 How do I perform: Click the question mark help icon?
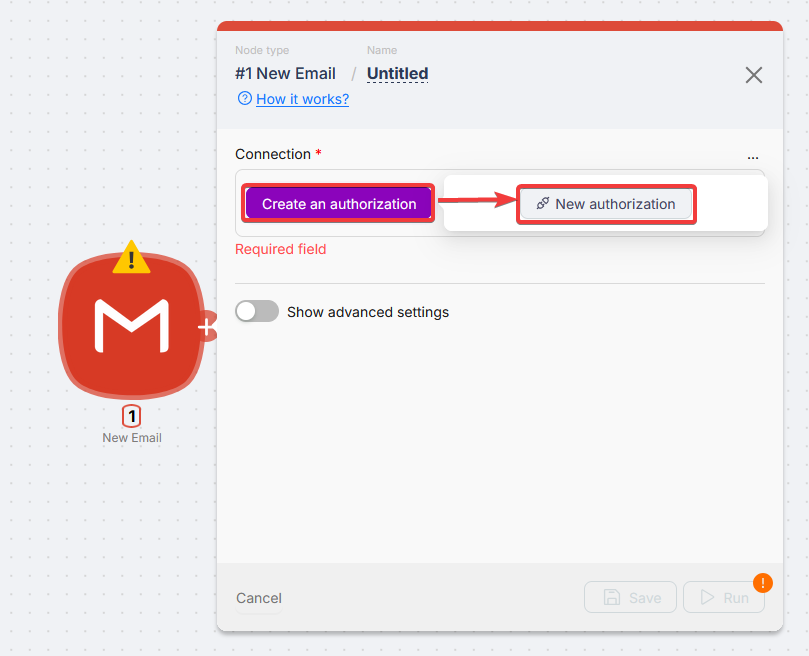click(x=244, y=99)
